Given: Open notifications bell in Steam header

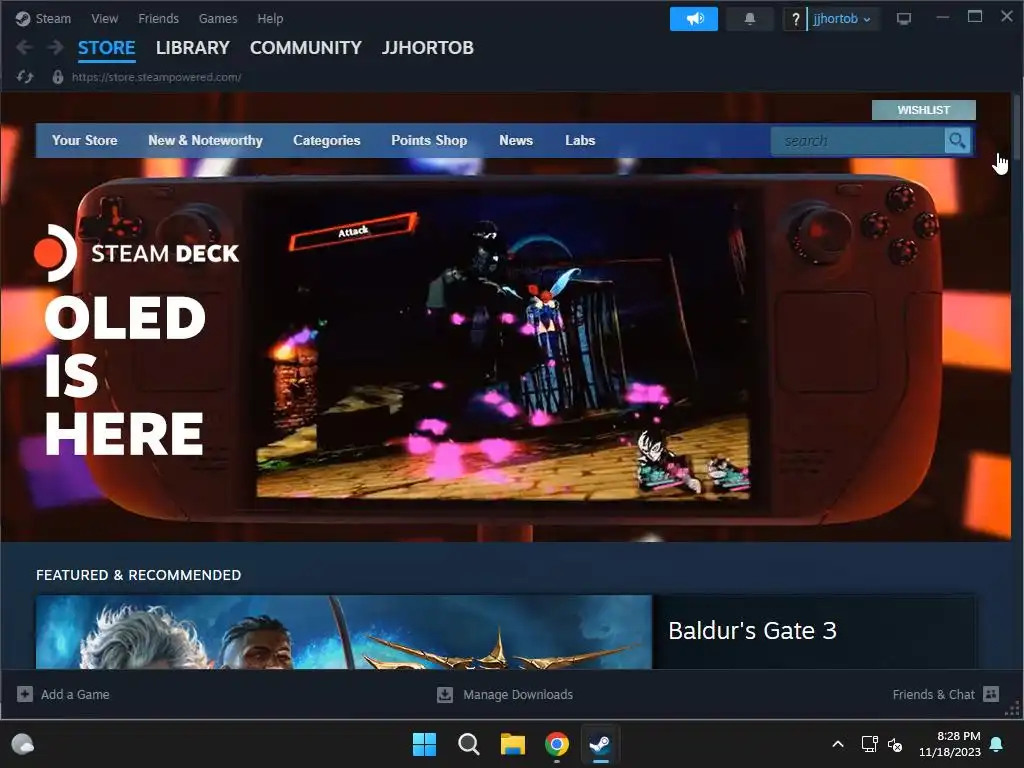Looking at the screenshot, I should [750, 18].
